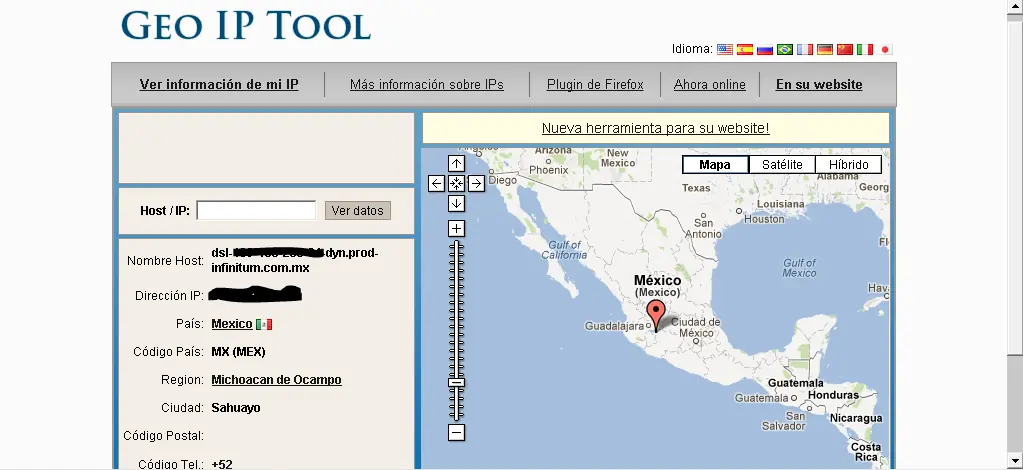Click the Houston label on the map

point(764,219)
